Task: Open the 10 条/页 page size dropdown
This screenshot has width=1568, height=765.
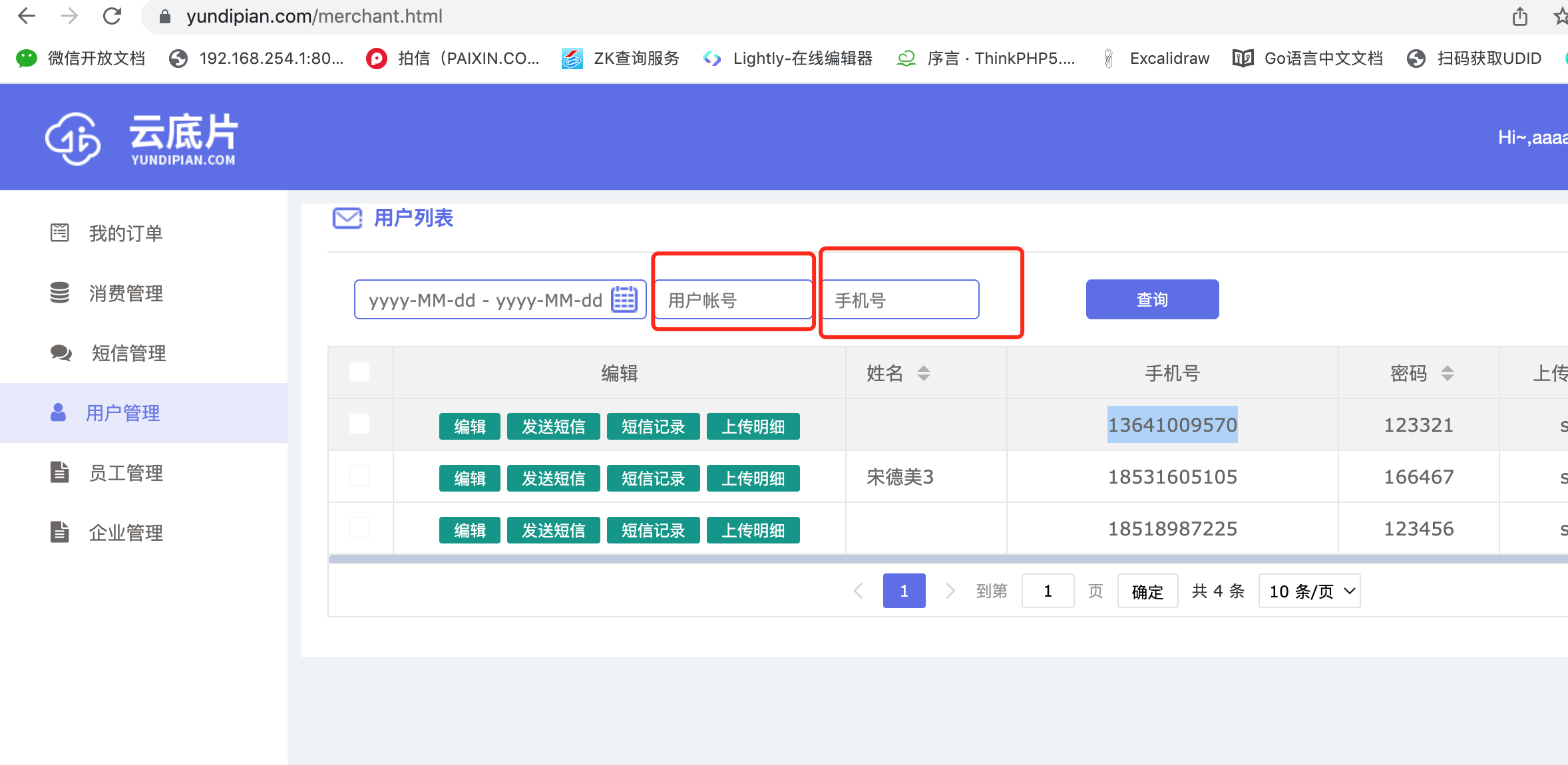Action: [x=1309, y=591]
